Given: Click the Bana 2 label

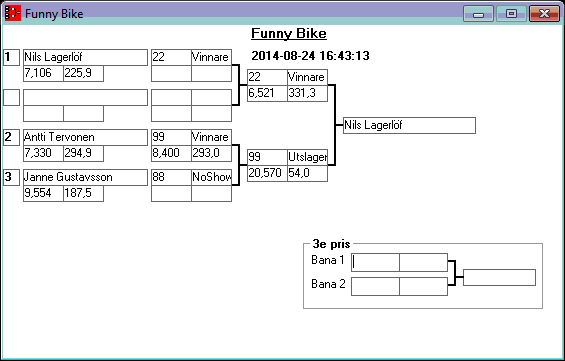Looking at the screenshot, I should (328, 284).
